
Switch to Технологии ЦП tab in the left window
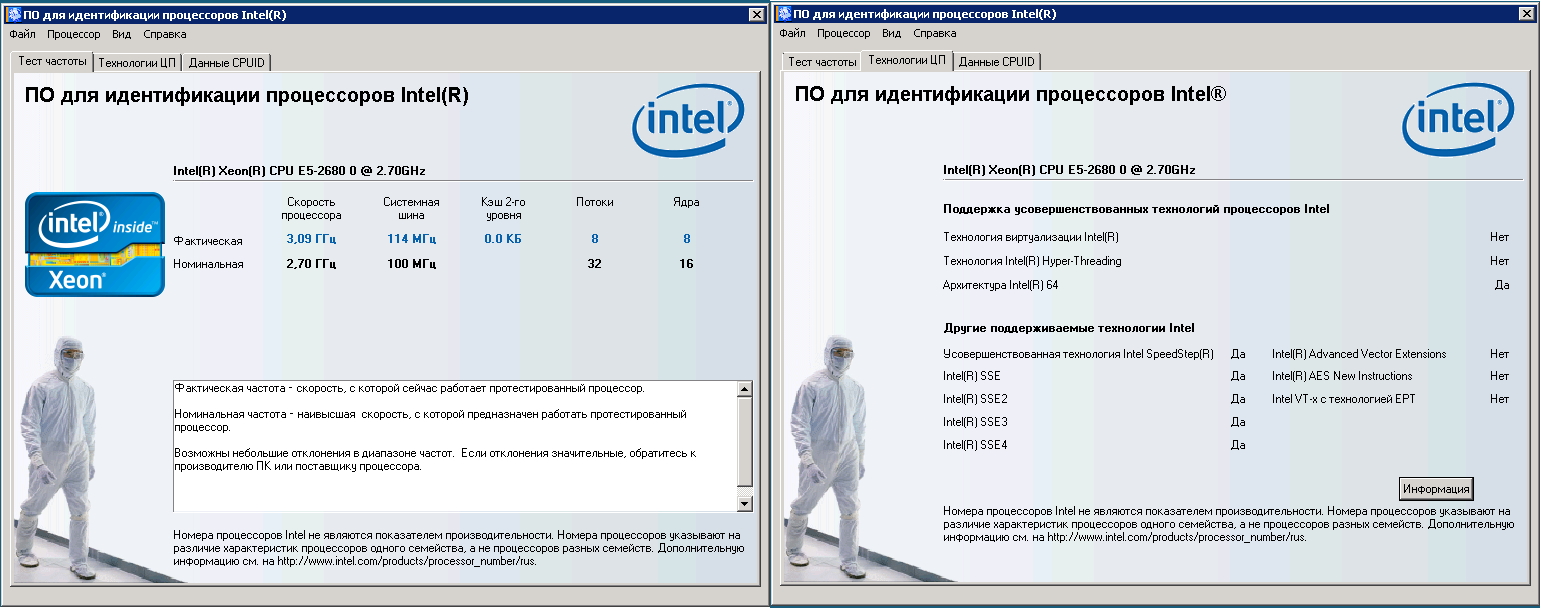pyautogui.click(x=136, y=62)
